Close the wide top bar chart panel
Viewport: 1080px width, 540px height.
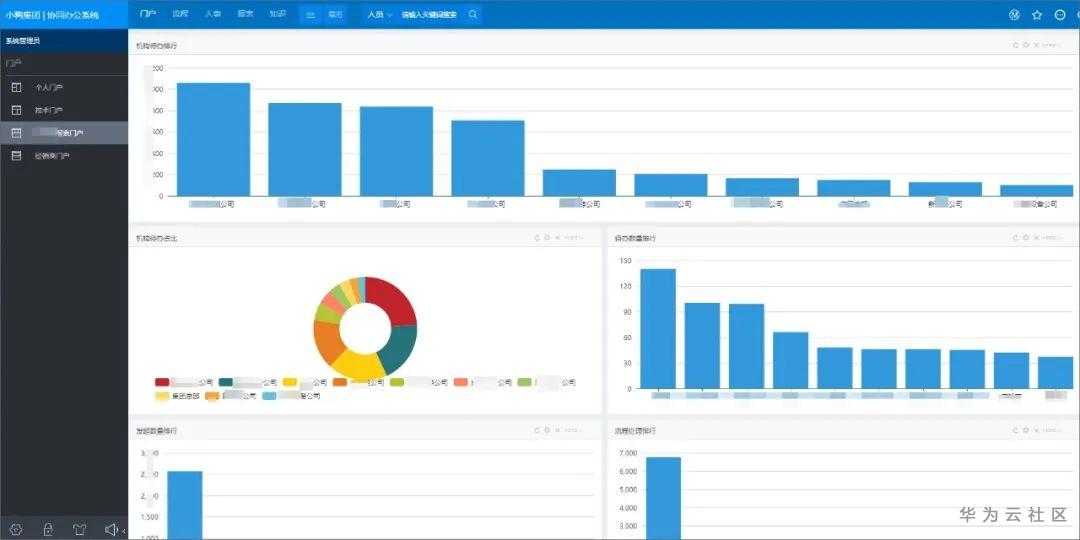tap(1035, 45)
